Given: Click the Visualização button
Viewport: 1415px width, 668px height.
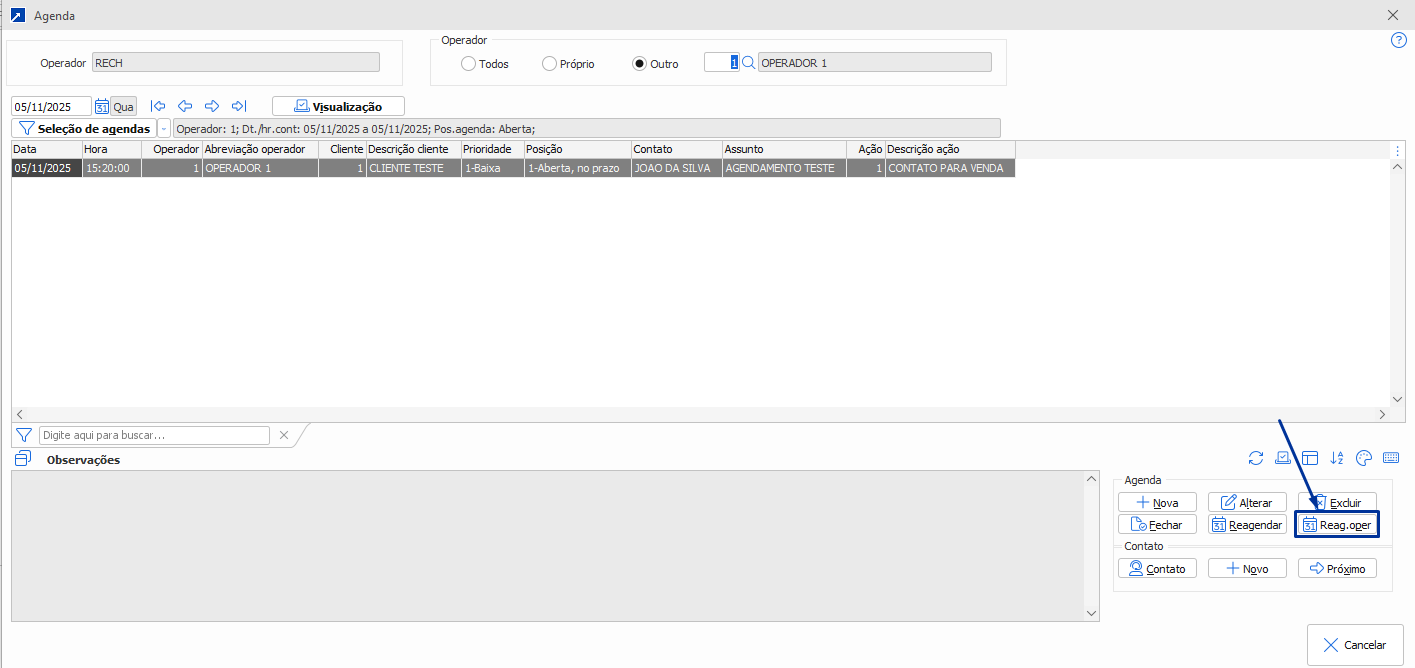Looking at the screenshot, I should (x=338, y=106).
